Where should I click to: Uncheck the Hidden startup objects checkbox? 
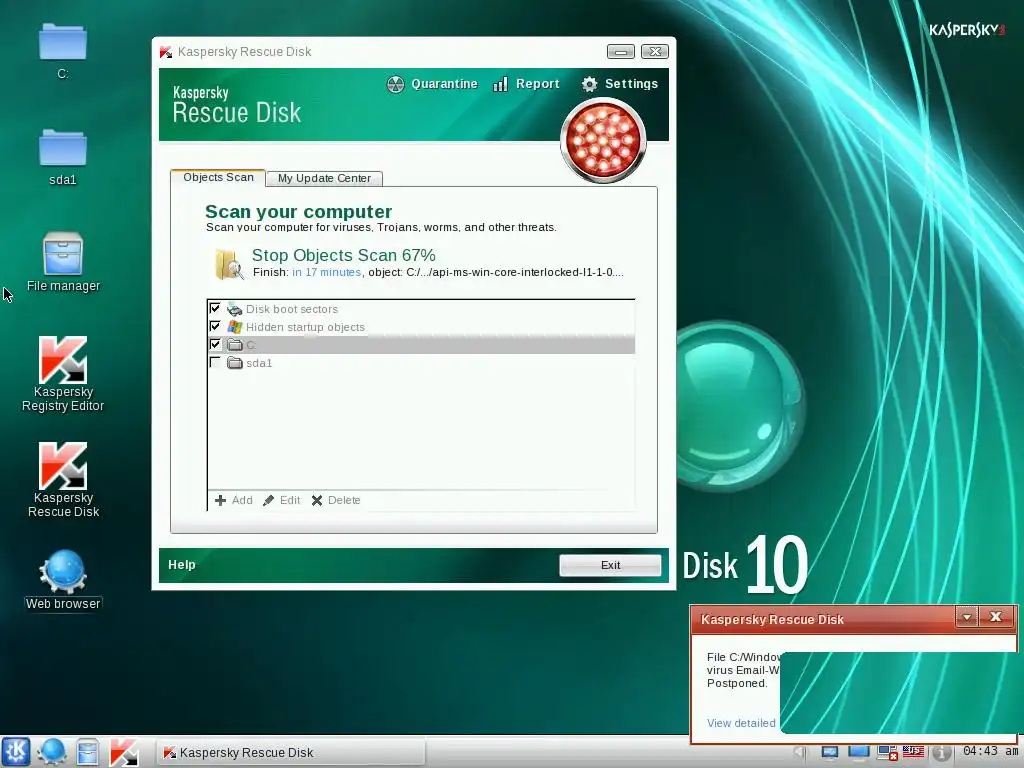point(215,326)
